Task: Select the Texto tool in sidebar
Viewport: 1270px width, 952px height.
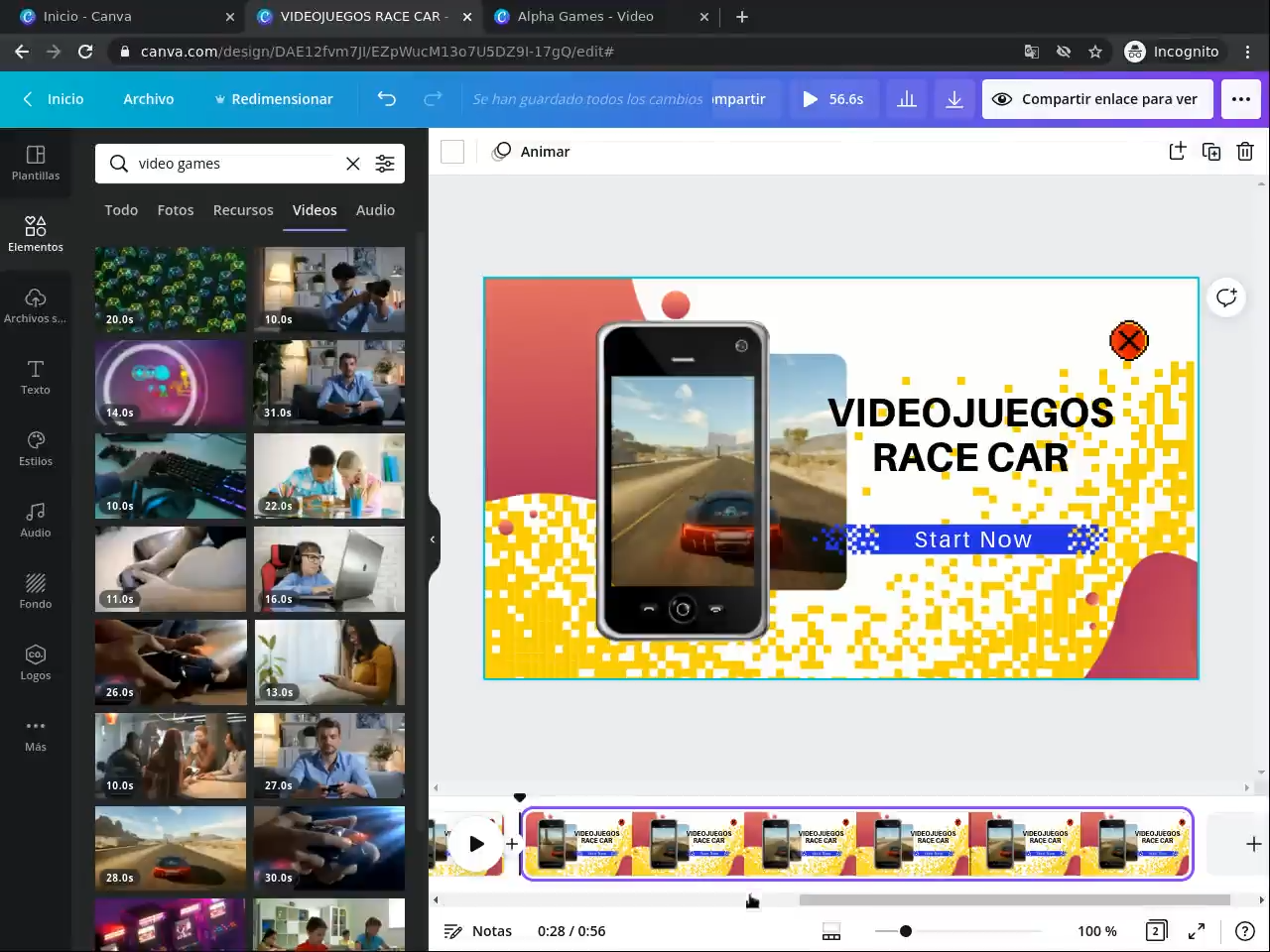Action: click(x=36, y=377)
